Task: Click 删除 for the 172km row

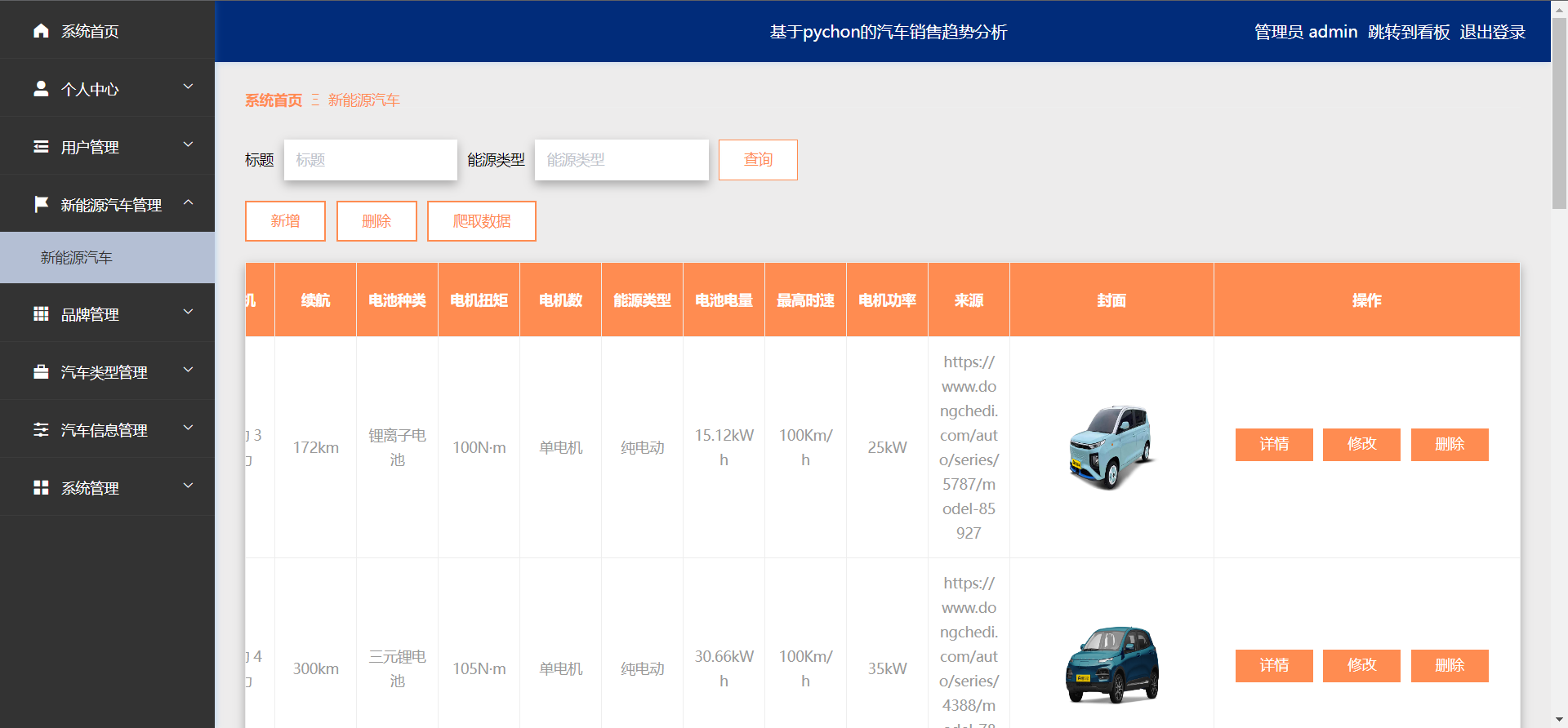Action: (1450, 445)
